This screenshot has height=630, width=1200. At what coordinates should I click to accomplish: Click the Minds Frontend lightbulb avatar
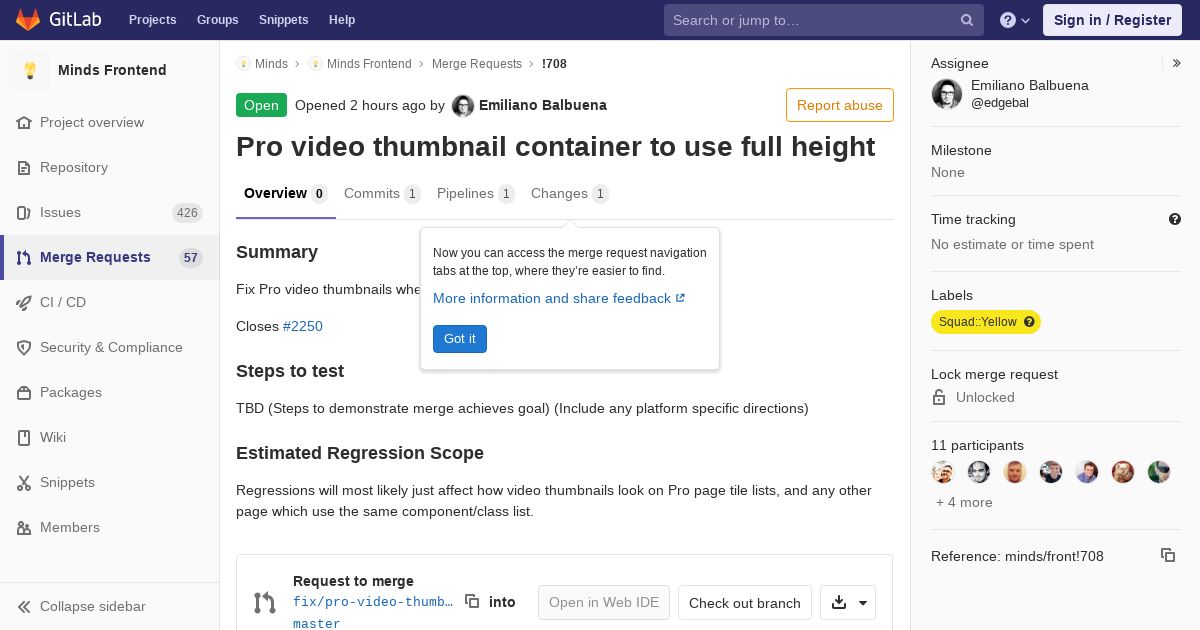pos(30,70)
